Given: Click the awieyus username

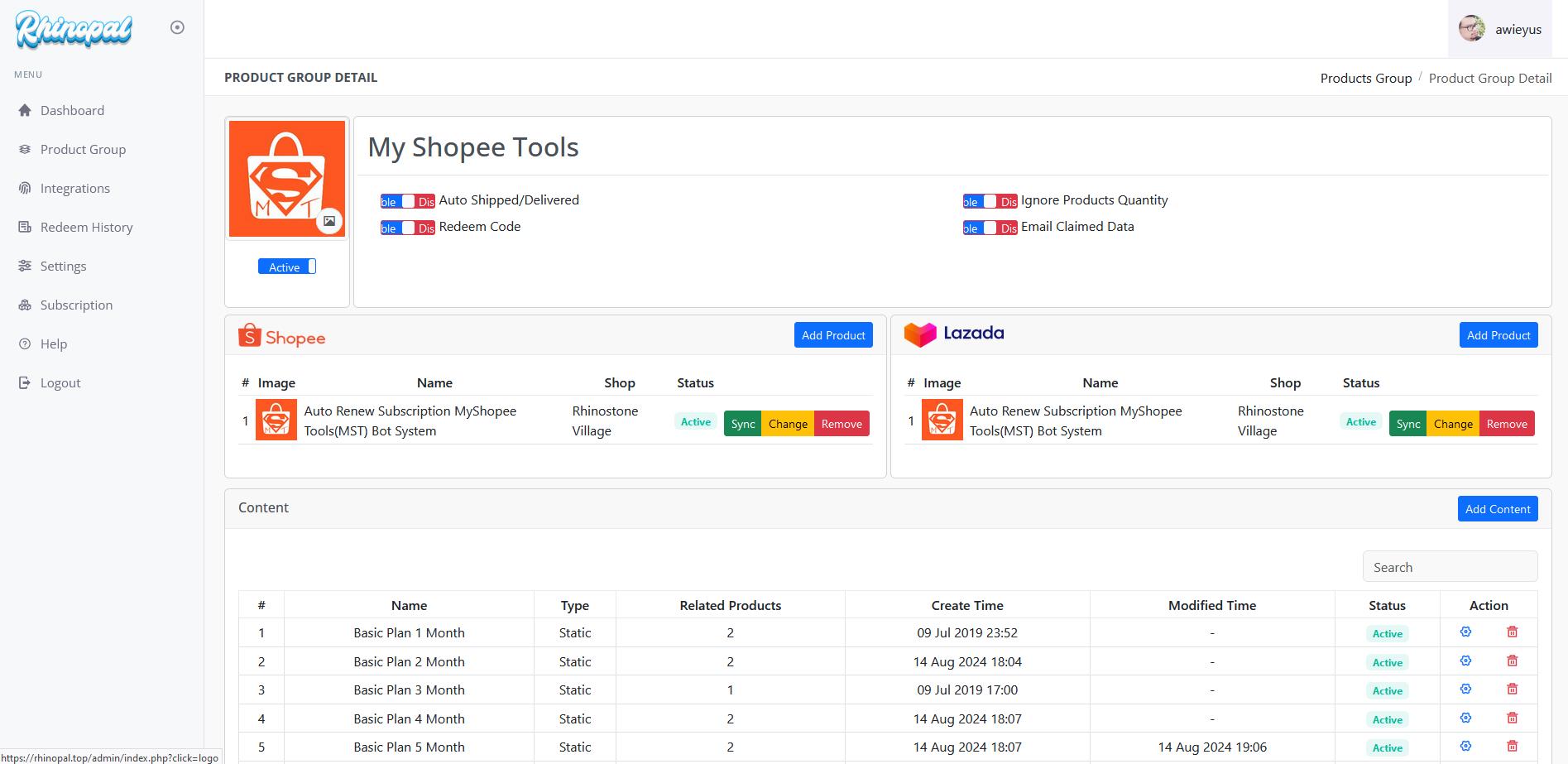Looking at the screenshot, I should tap(1518, 29).
